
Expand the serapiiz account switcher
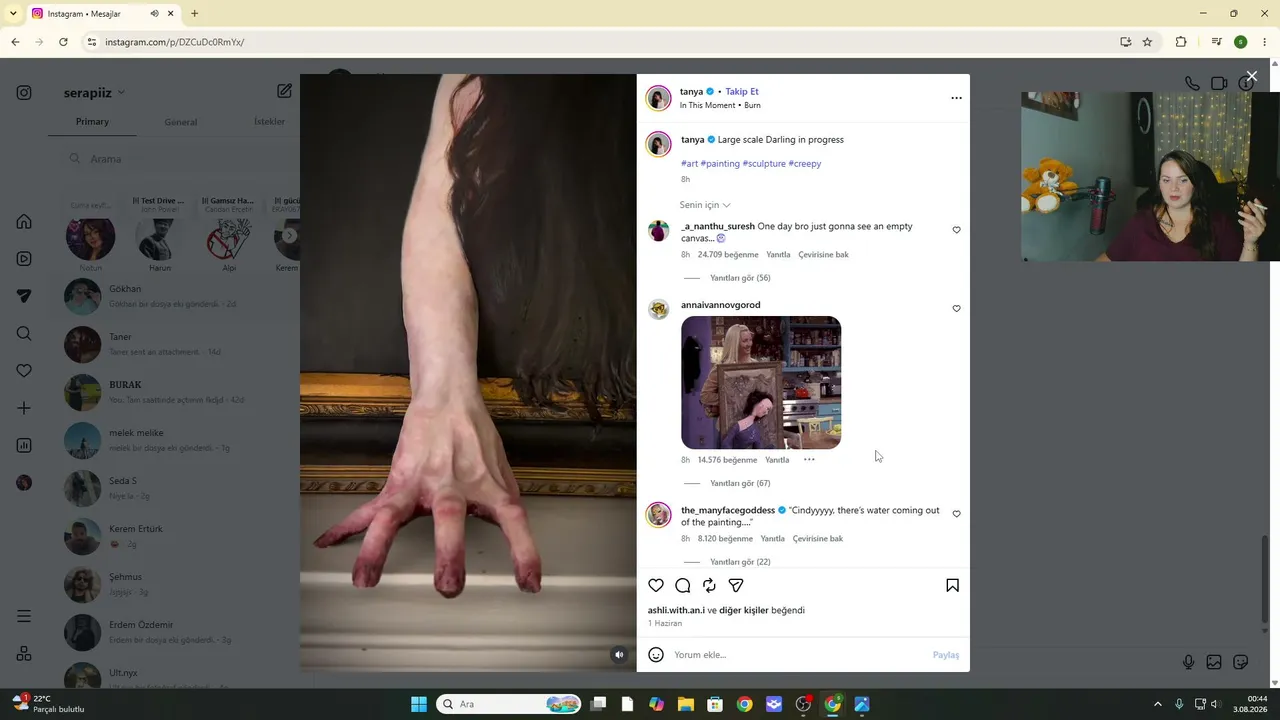(x=95, y=92)
